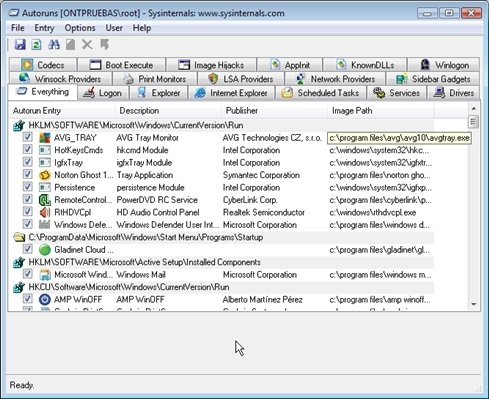Uncheck the HotKeysCmds checkbox

coord(28,149)
